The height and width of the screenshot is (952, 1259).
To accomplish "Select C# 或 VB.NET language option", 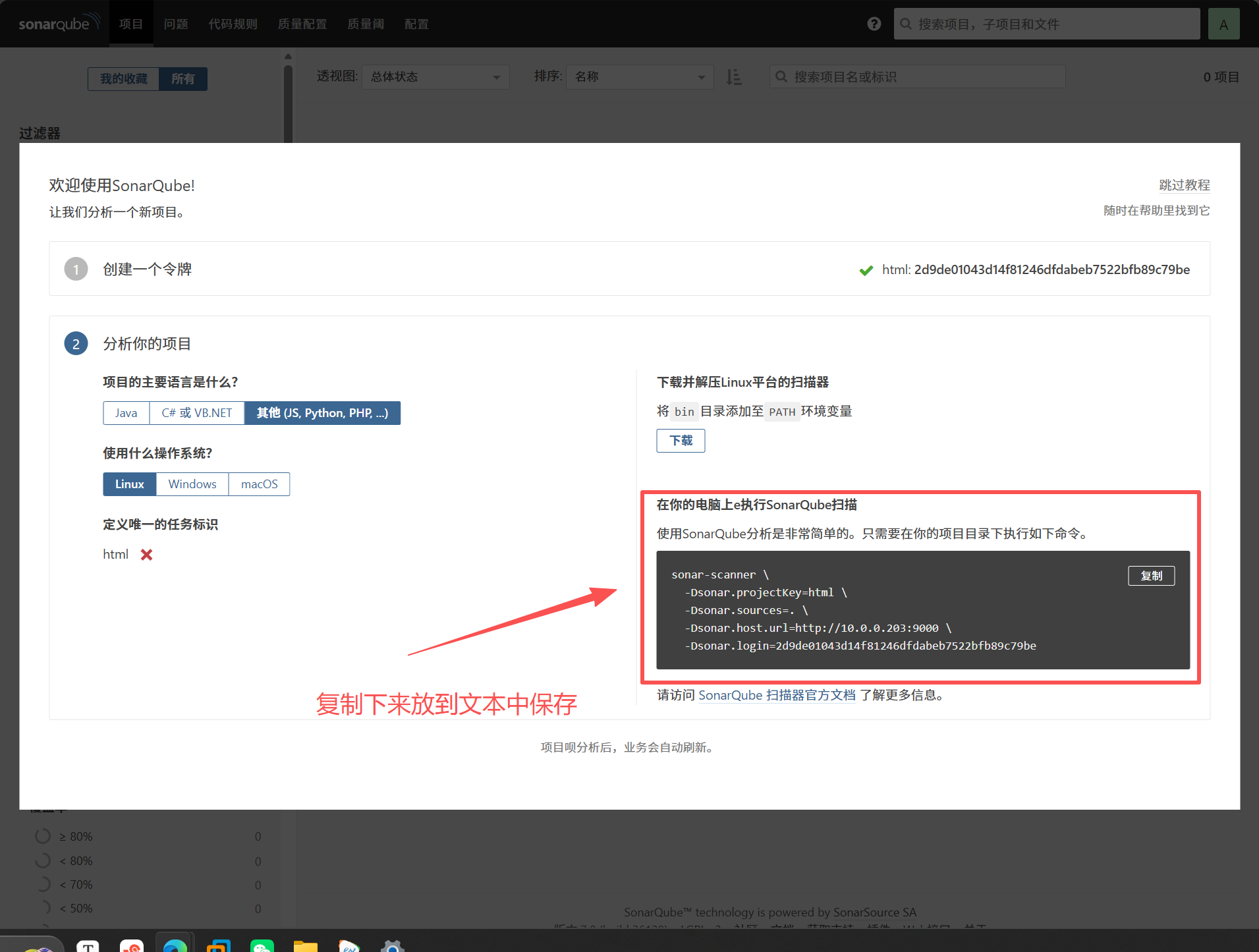I will (197, 413).
